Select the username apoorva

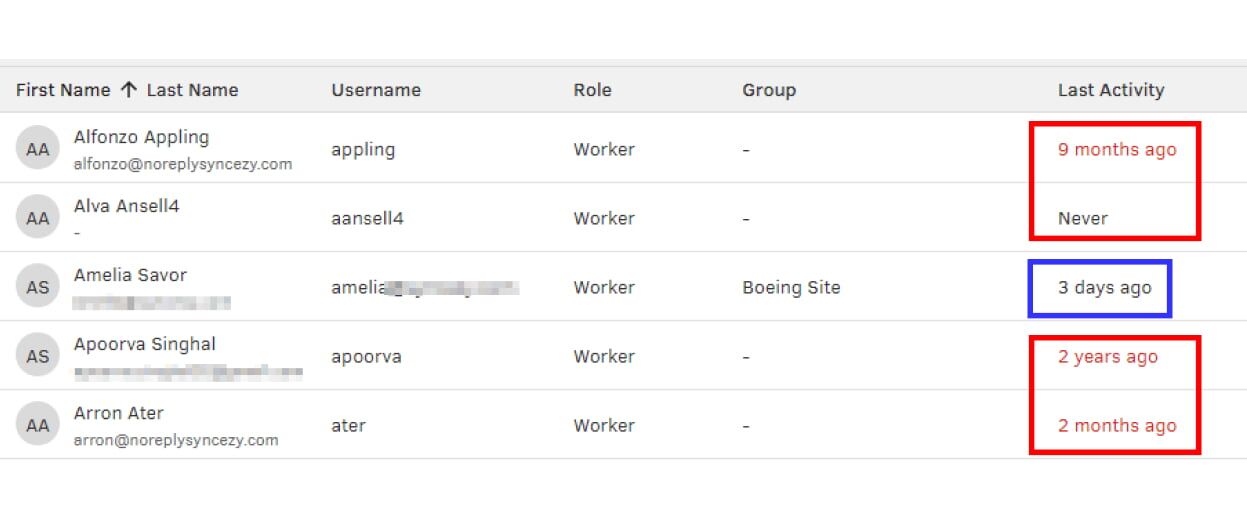pos(366,357)
